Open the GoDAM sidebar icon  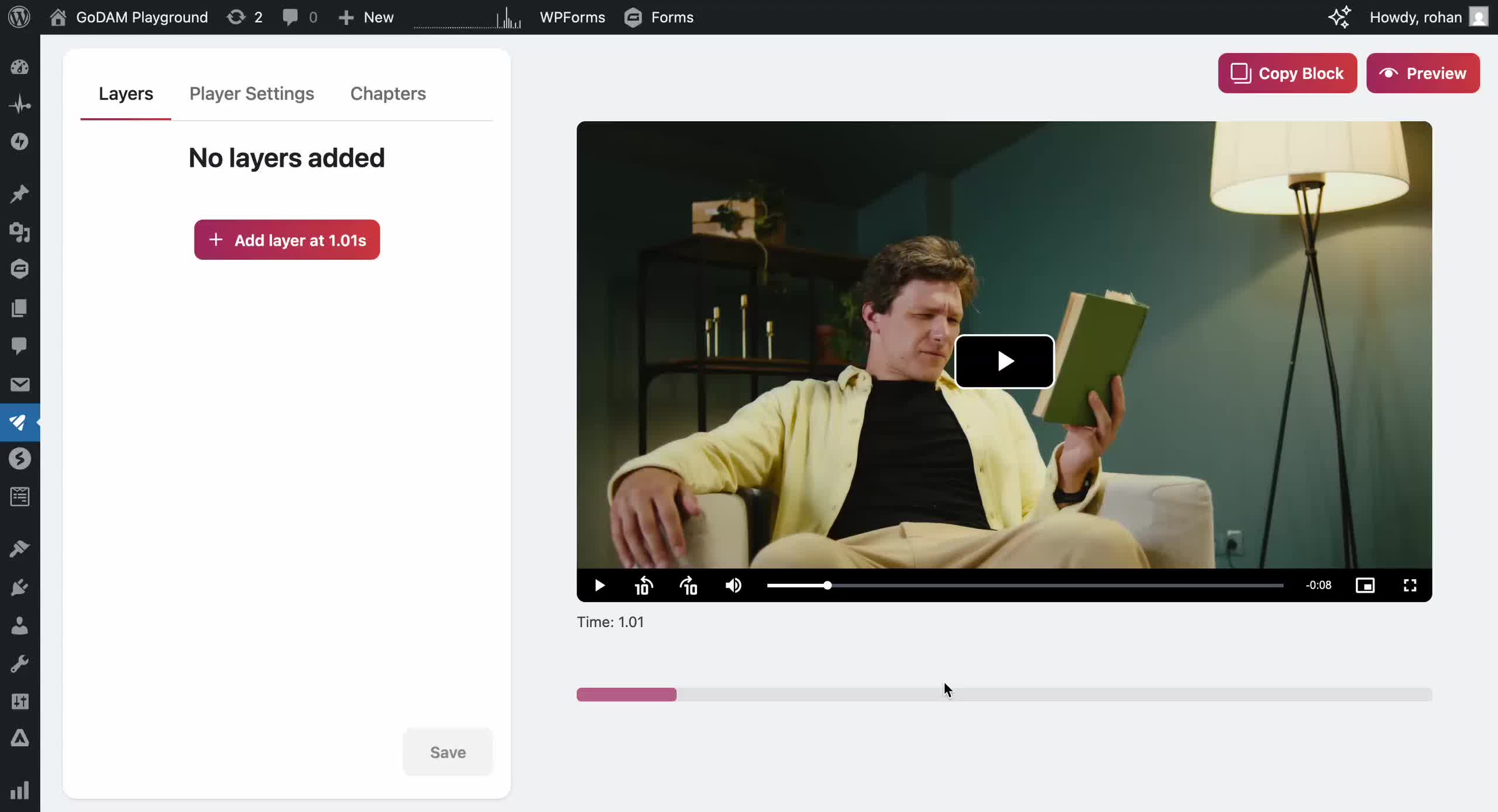click(19, 423)
